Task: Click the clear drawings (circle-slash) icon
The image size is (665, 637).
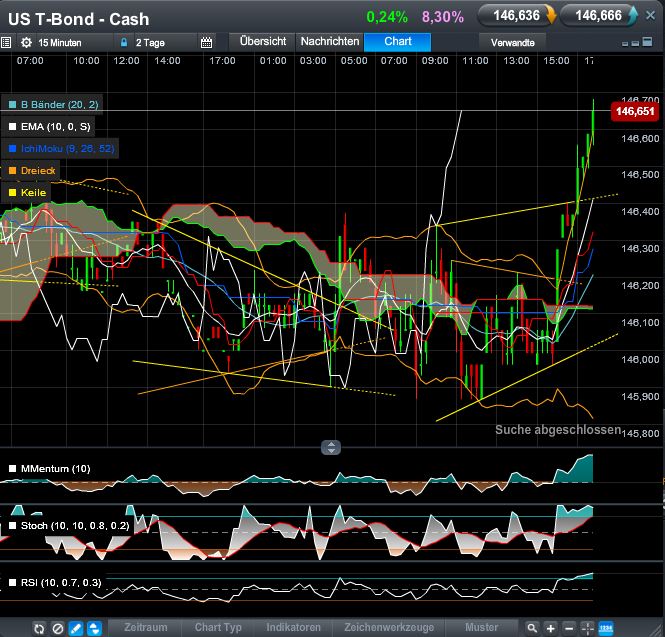Action: [58, 628]
